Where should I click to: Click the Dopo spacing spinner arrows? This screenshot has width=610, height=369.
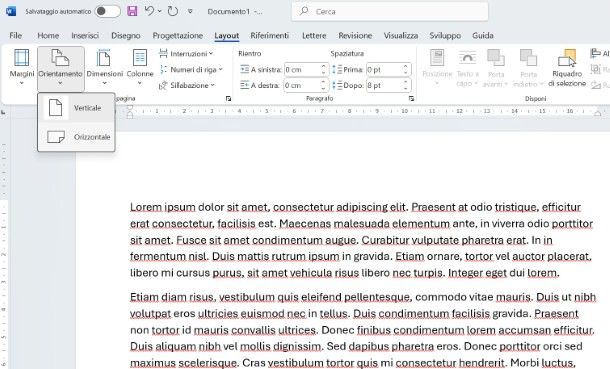pos(406,85)
